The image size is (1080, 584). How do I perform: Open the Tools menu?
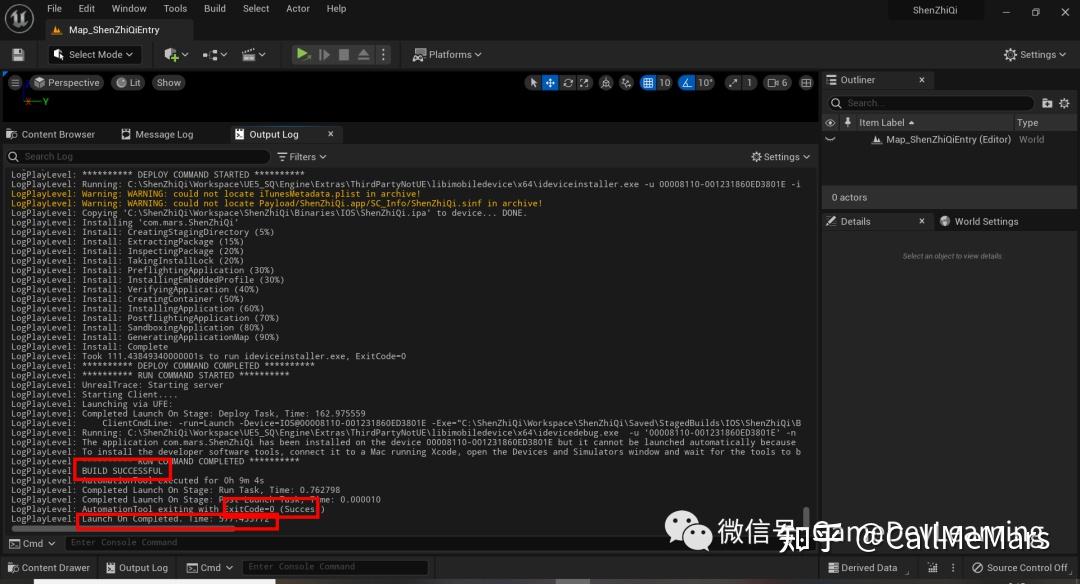coord(175,8)
